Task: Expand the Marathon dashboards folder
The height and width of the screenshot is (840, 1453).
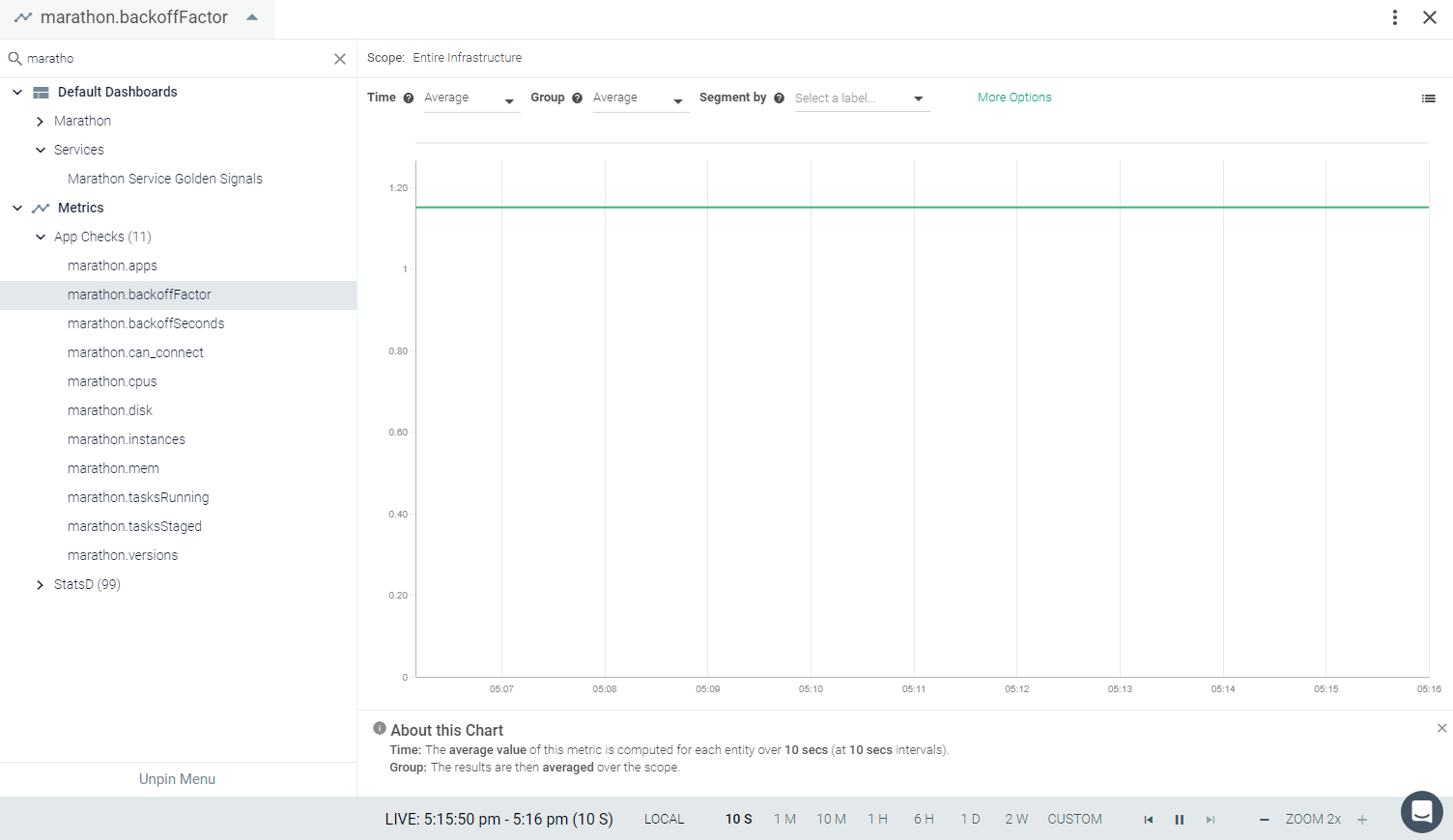Action: point(40,121)
